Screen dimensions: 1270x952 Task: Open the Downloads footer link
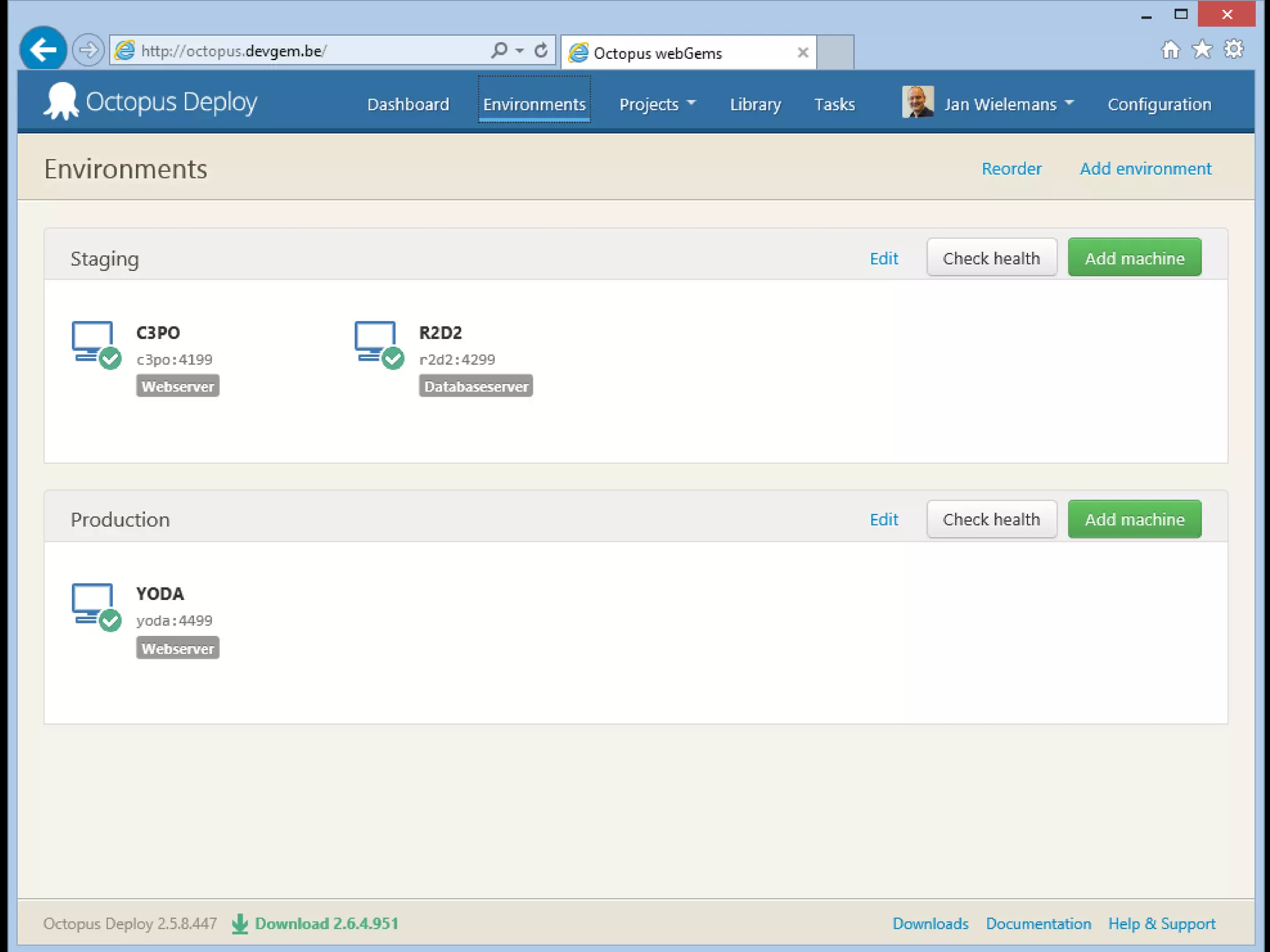(930, 923)
